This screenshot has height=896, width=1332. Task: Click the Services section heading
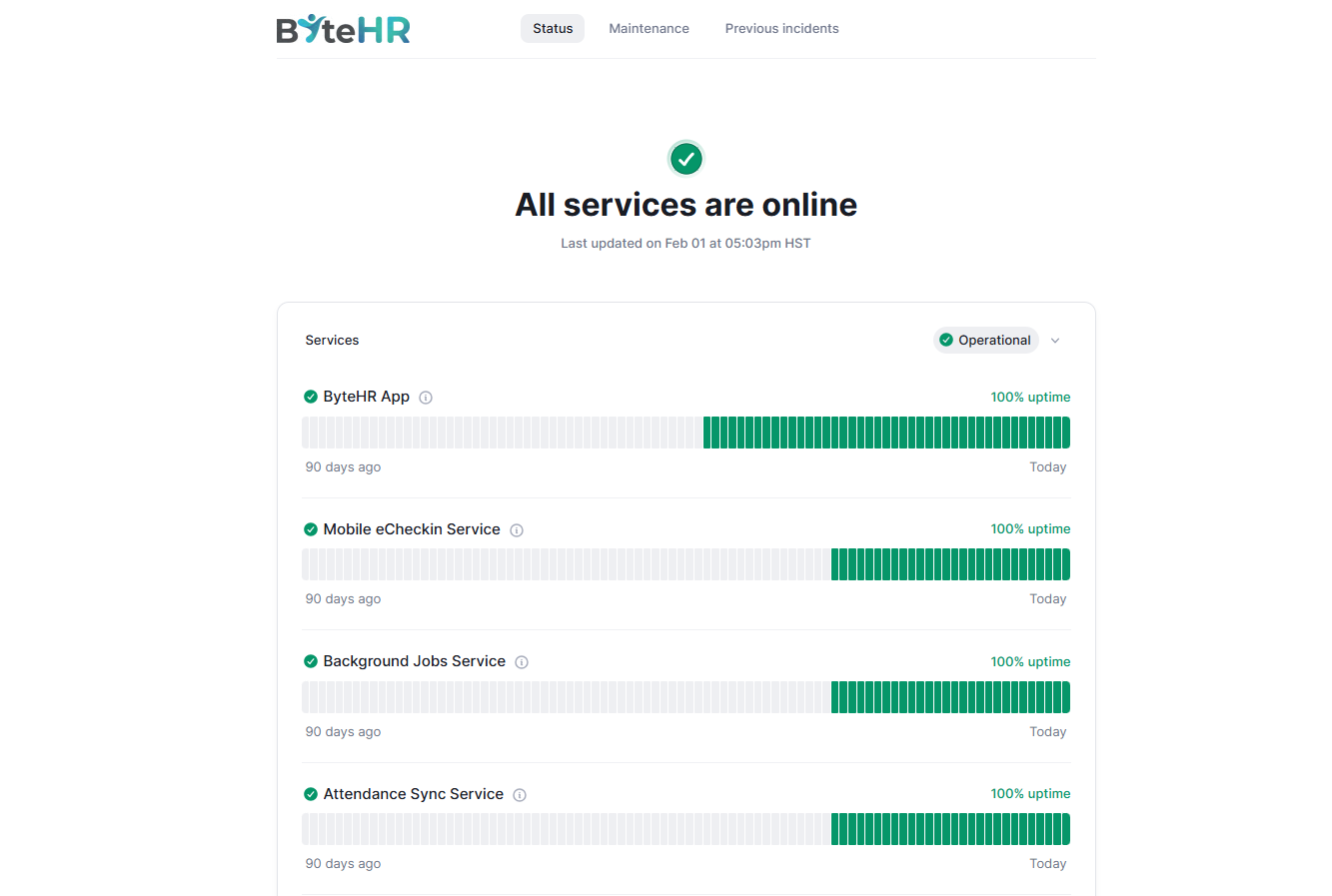(x=332, y=341)
